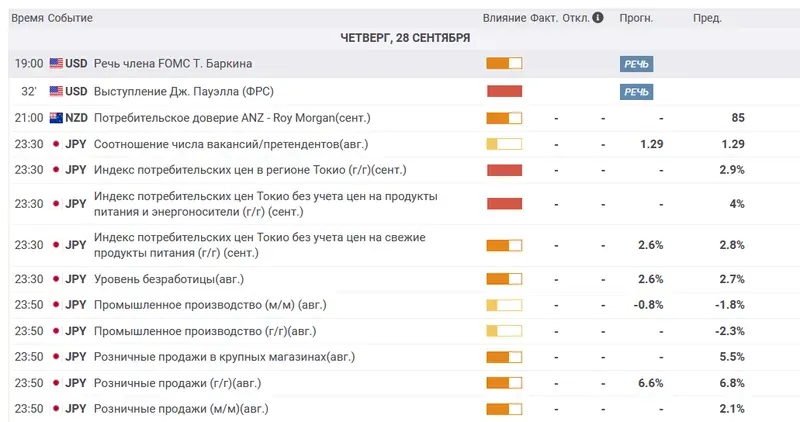Image resolution: width=800 pixels, height=422 pixels.
Task: Click red high-impact bar for Выступление Пауэлла
Action: (x=504, y=91)
